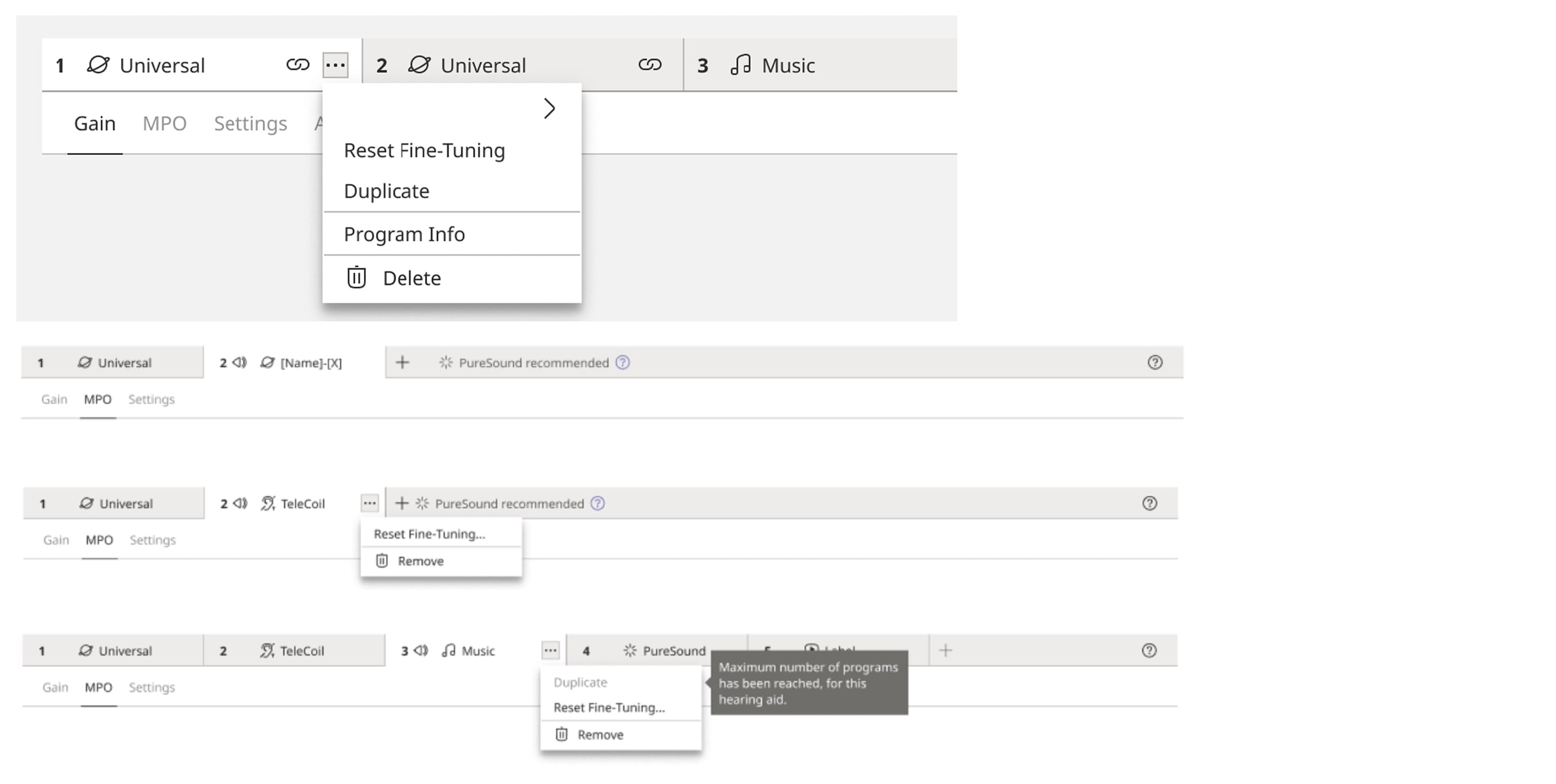Expand the chevron arrow in the open menu
Screen dimensions: 1556x784
coord(550,109)
